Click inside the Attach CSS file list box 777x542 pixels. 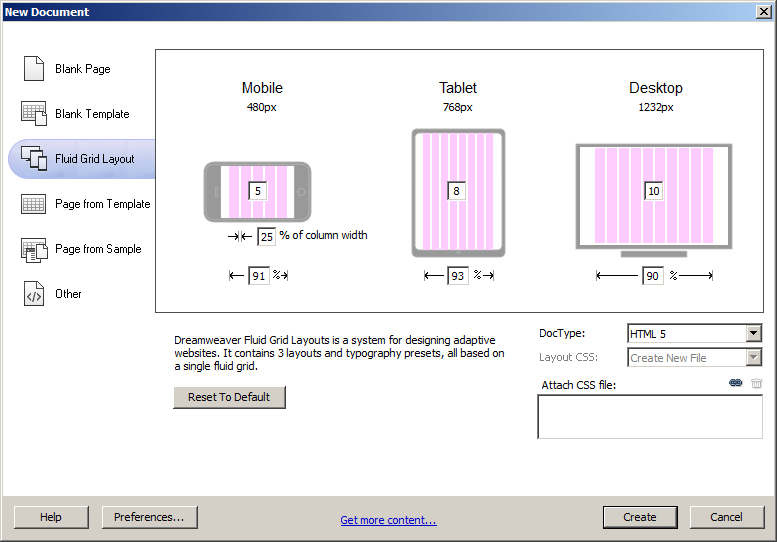click(650, 417)
